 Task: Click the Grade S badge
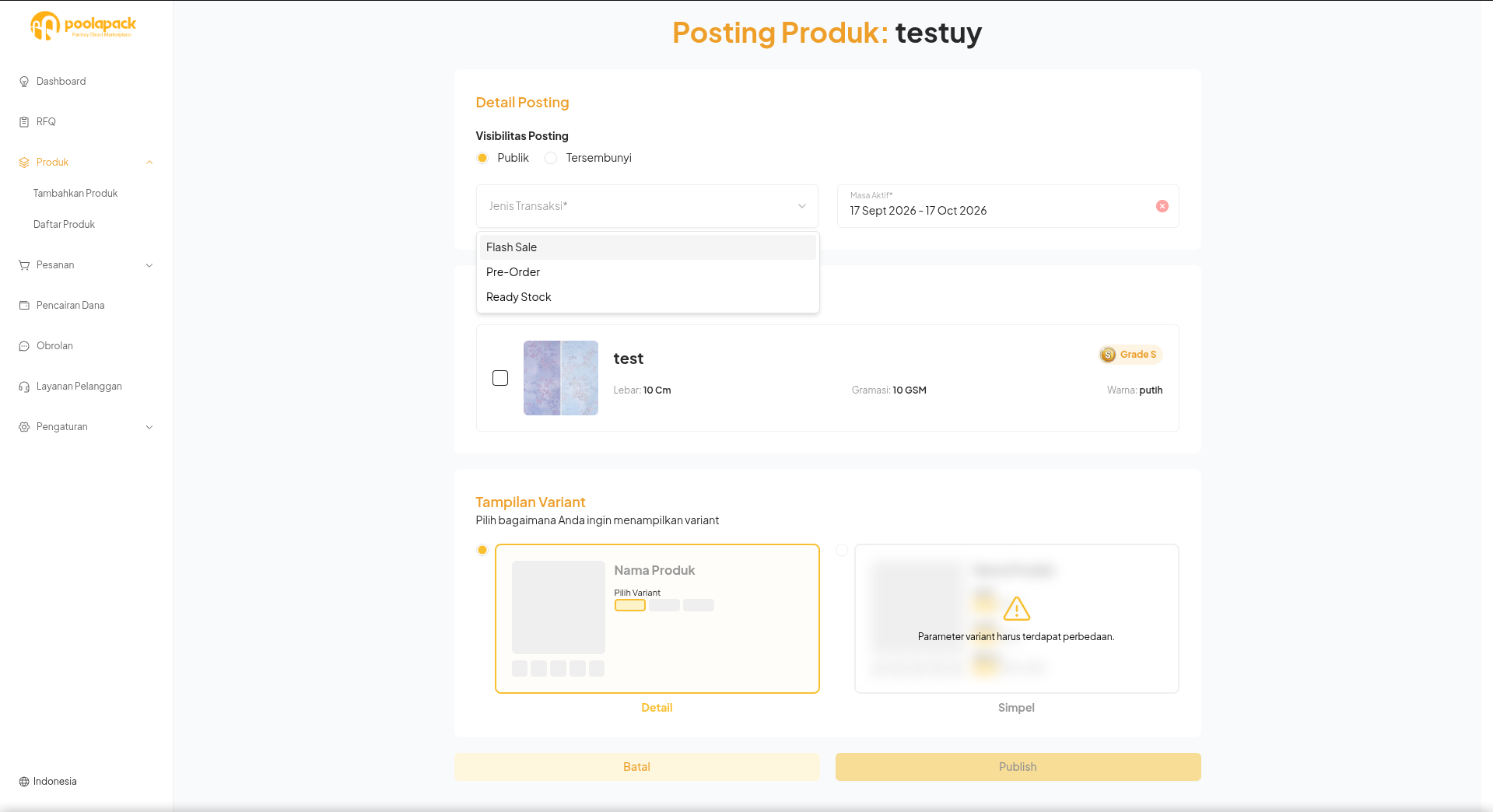(1130, 355)
